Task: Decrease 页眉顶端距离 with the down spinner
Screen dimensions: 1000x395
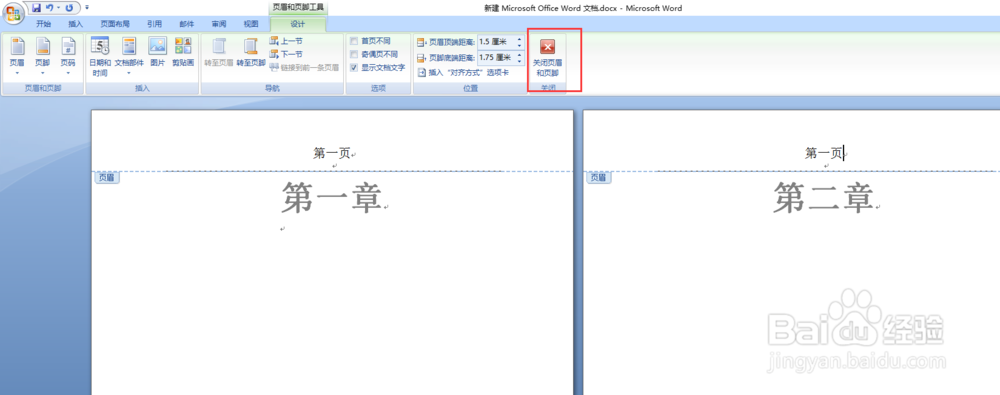Action: click(x=519, y=45)
